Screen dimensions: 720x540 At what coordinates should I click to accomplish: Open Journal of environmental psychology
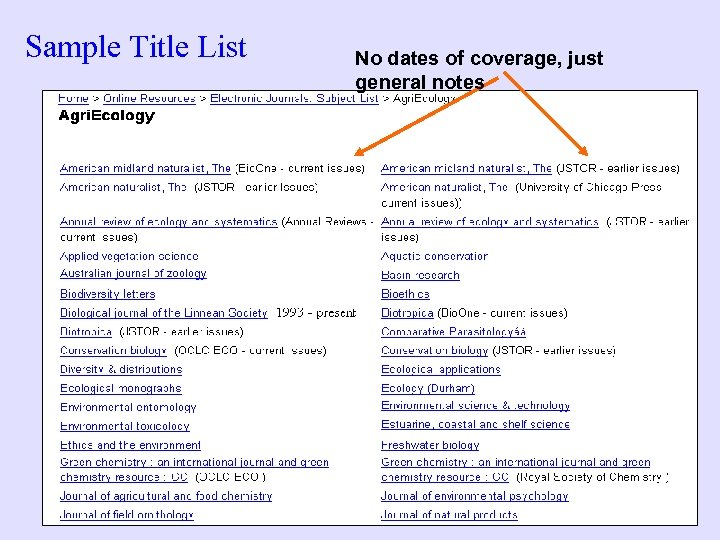click(475, 496)
